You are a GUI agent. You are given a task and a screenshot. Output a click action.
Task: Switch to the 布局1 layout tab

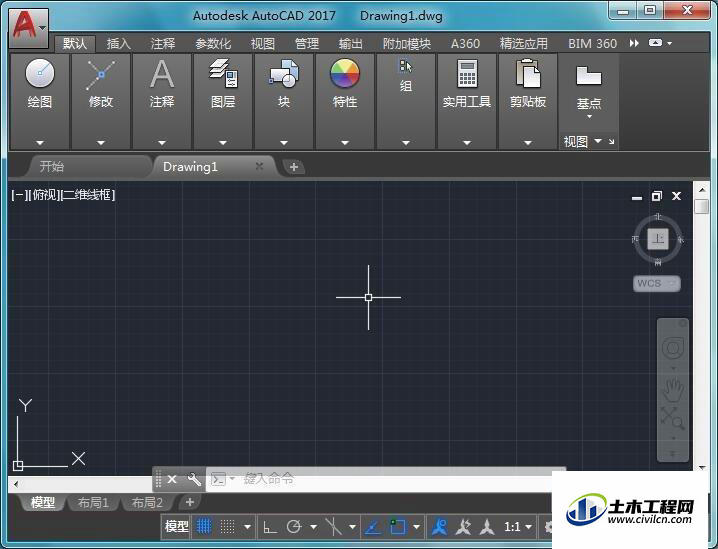(93, 503)
